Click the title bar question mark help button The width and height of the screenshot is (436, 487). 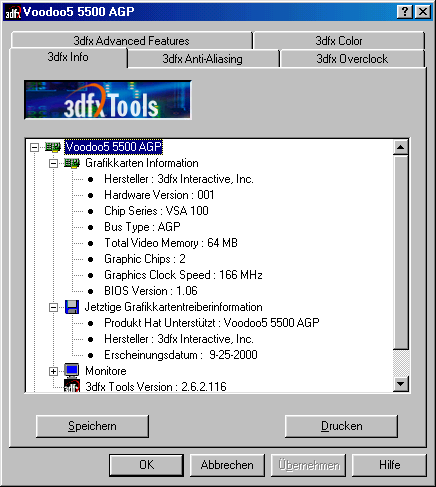[405, 12]
